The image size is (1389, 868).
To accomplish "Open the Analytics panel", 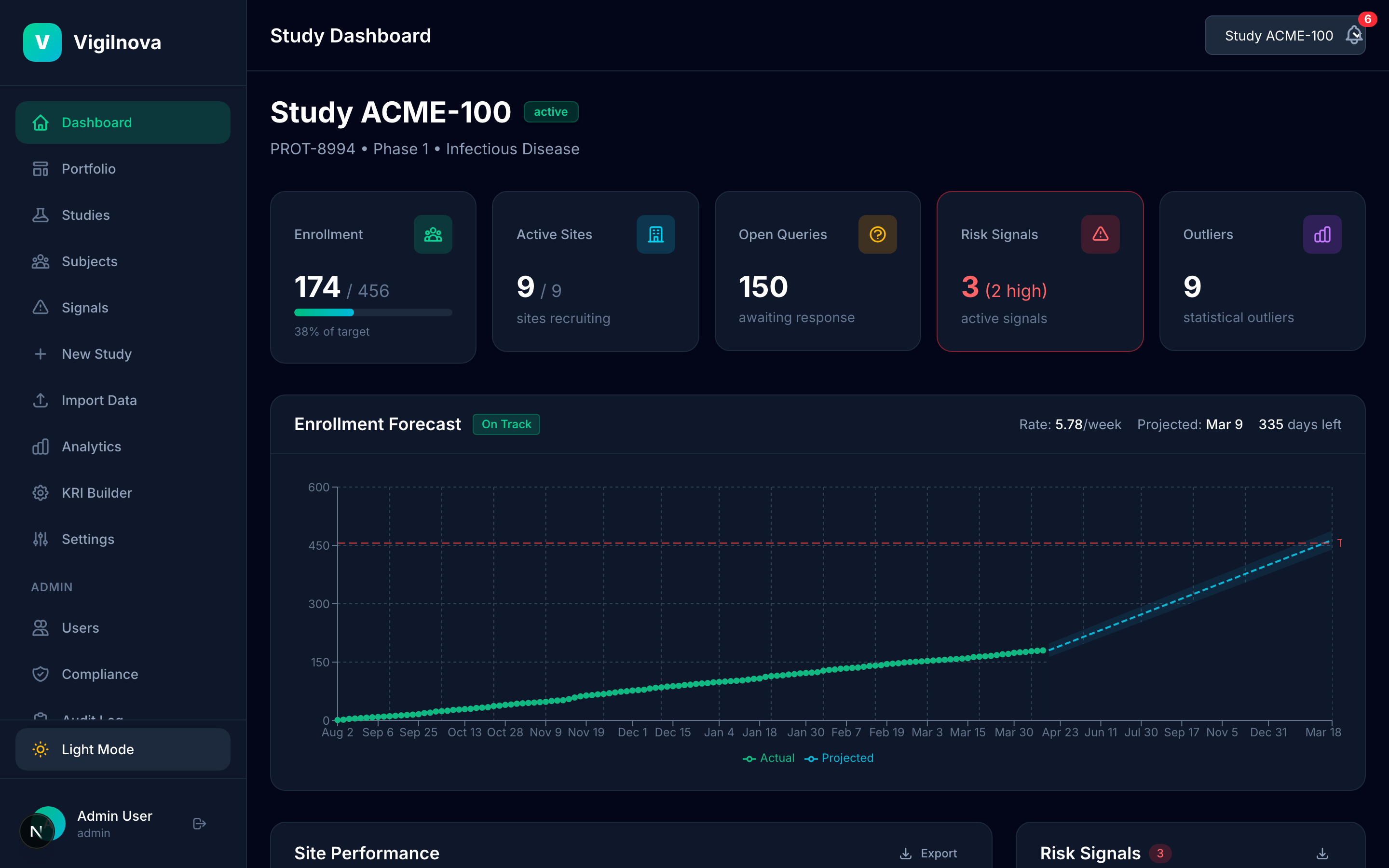I will pyautogui.click(x=91, y=446).
